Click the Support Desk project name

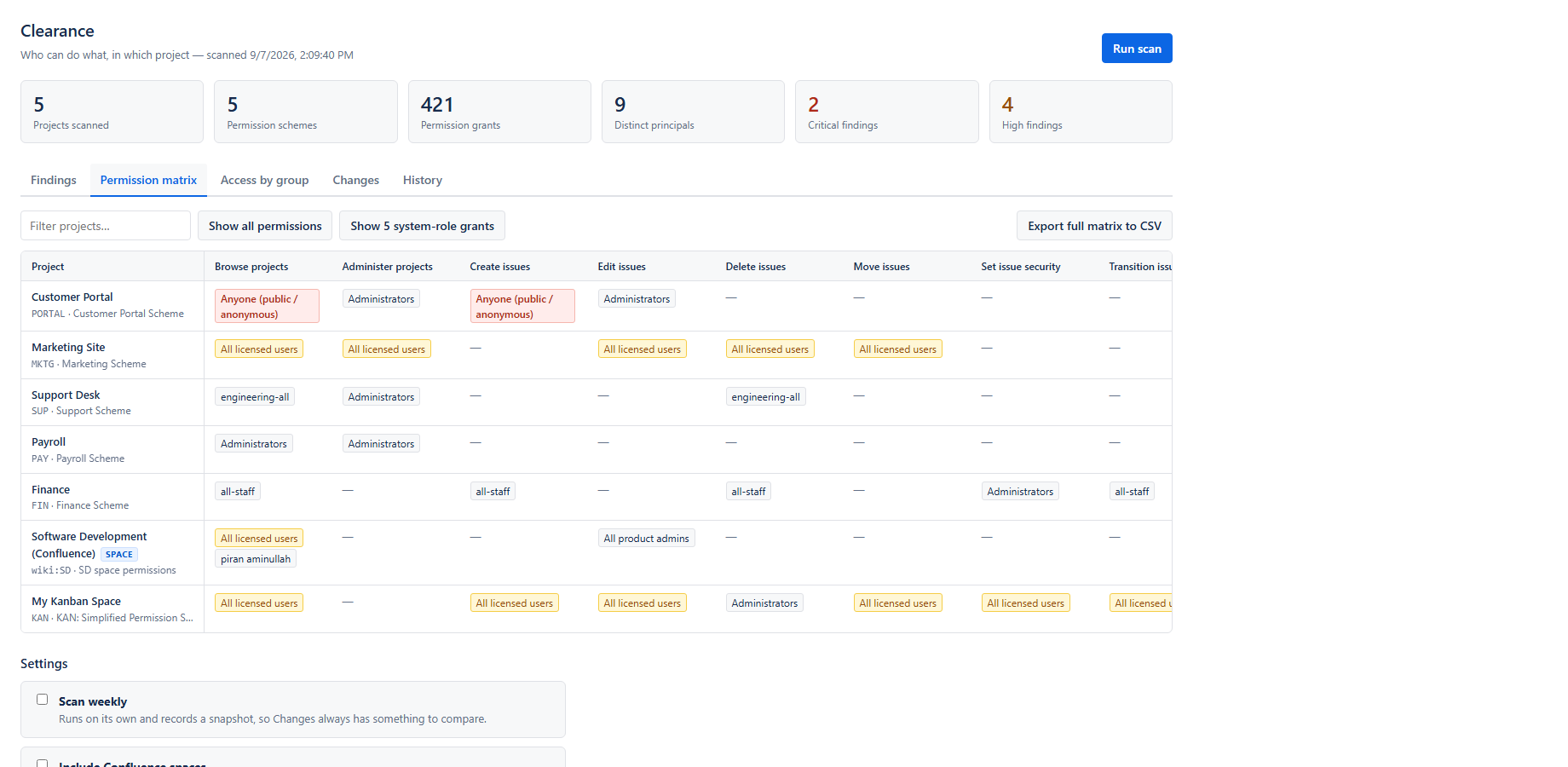(66, 395)
